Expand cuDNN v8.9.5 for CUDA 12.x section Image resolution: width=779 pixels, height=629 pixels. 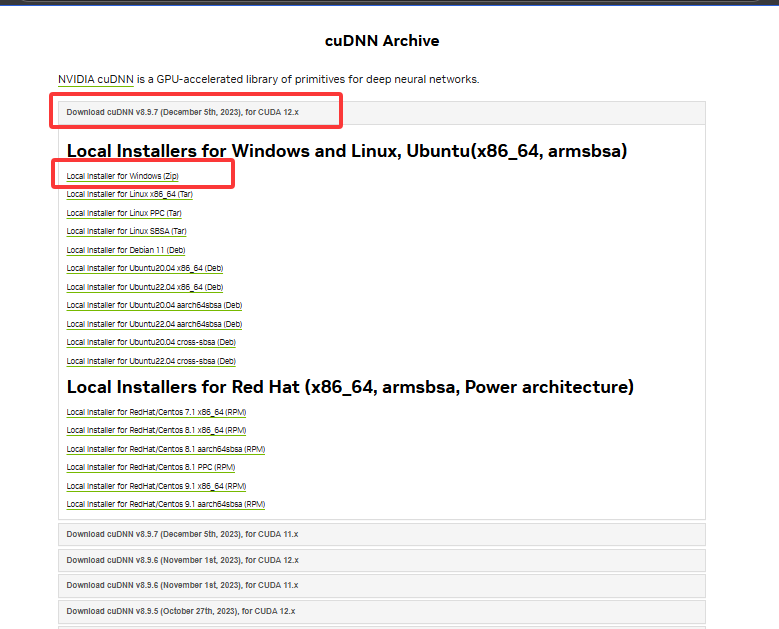[382, 612]
